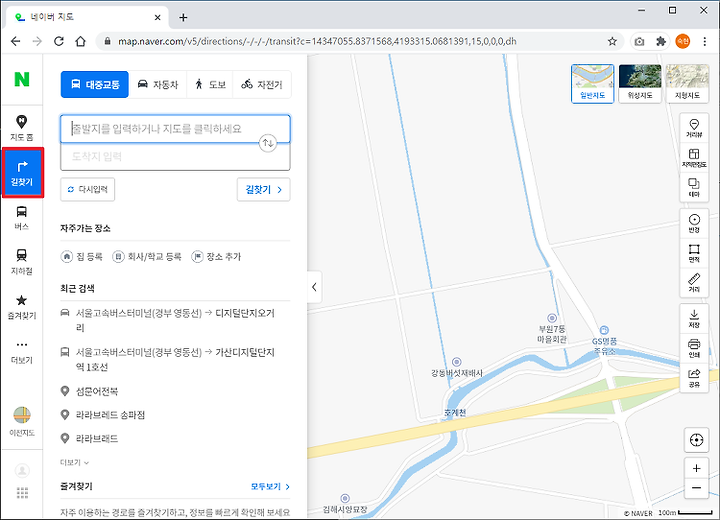Select 면적 area measurement tool

pyautogui.click(x=694, y=253)
